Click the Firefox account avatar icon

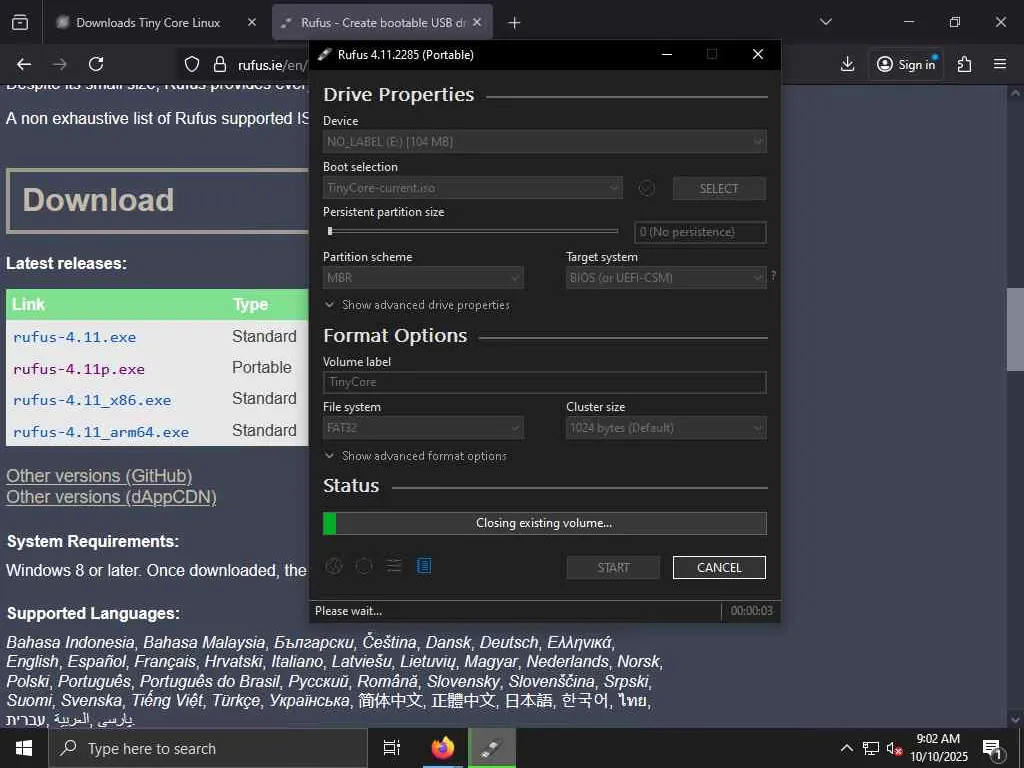[884, 64]
